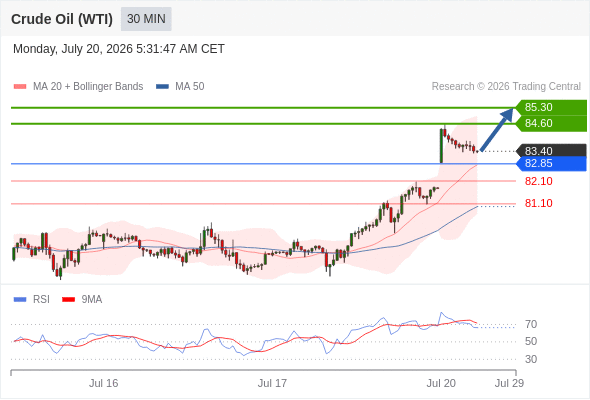The width and height of the screenshot is (590, 400).
Task: Click the 30 MIN timeframe button
Action: coord(146,19)
